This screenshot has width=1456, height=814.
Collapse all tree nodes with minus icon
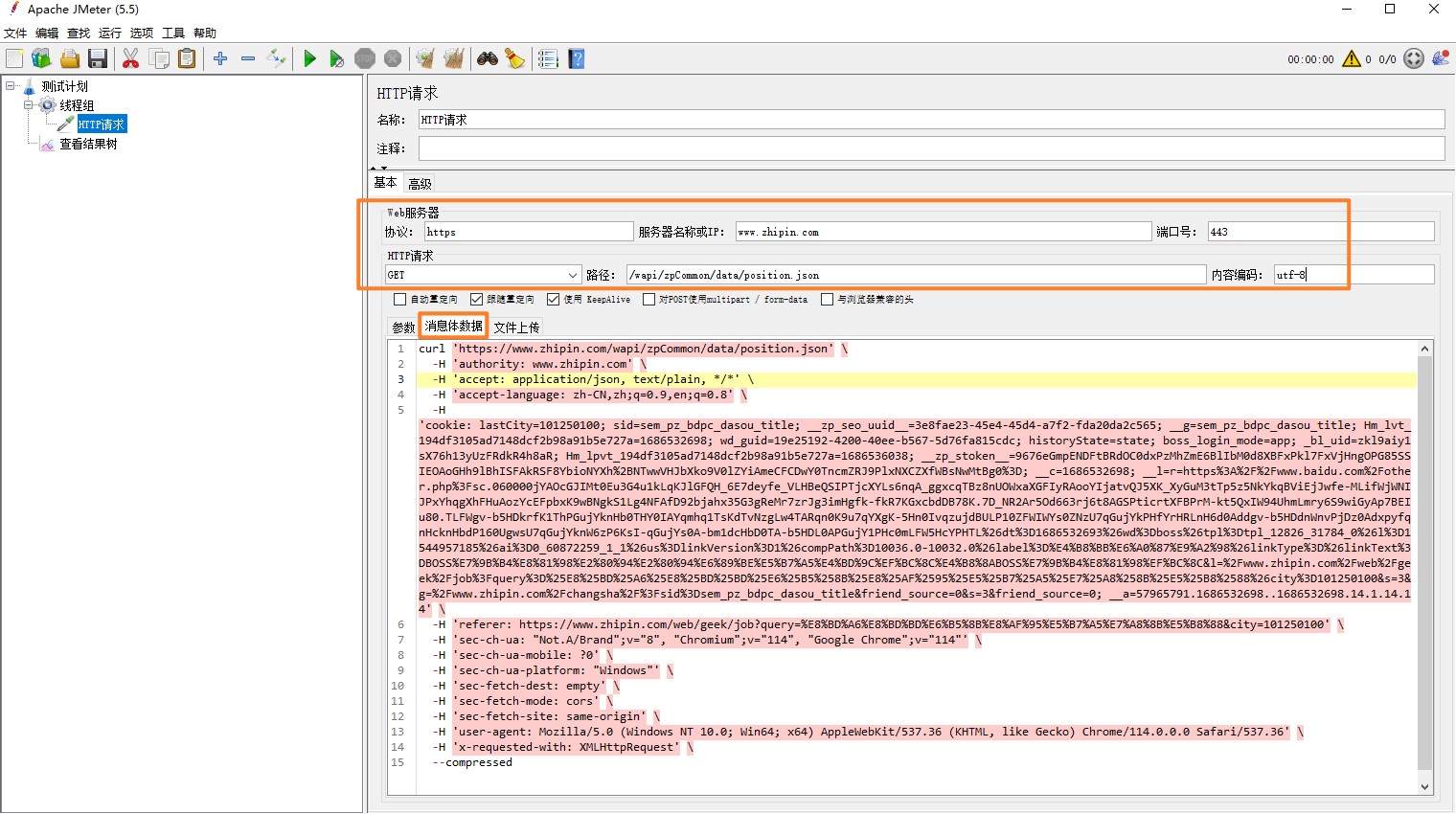pyautogui.click(x=248, y=58)
